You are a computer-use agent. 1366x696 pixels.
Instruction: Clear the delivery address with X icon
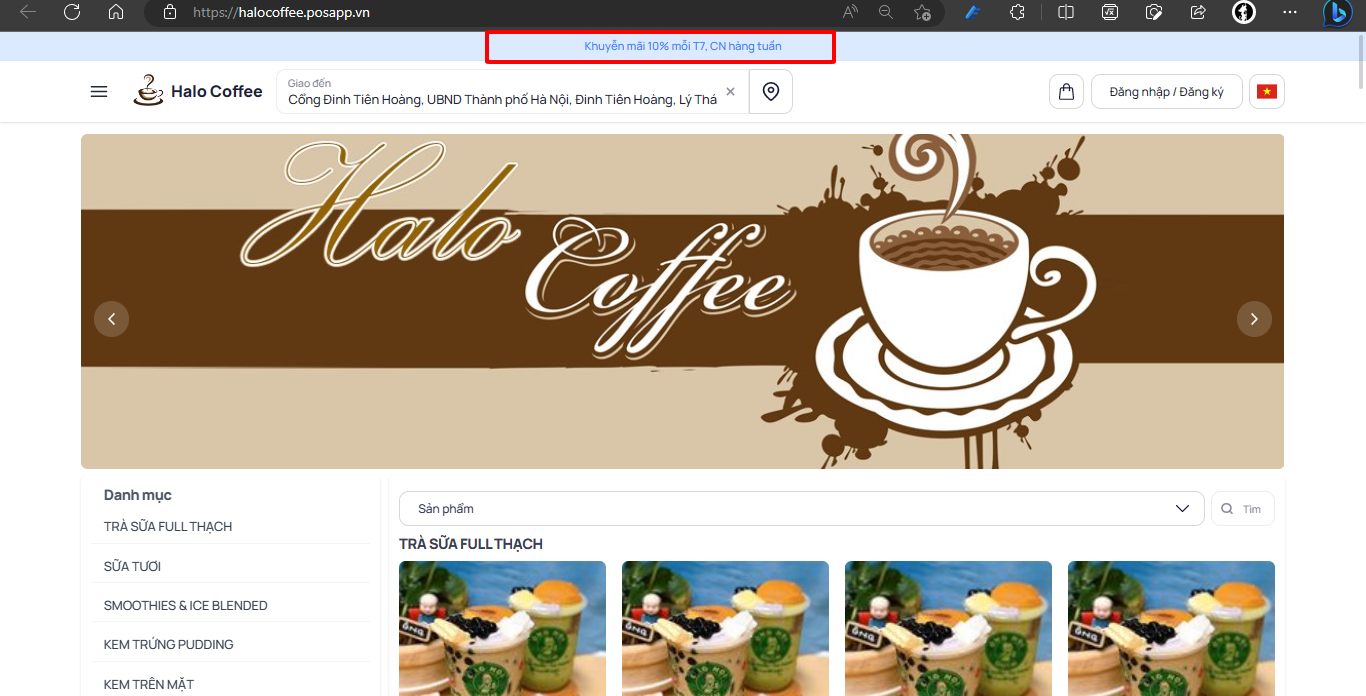pyautogui.click(x=730, y=92)
